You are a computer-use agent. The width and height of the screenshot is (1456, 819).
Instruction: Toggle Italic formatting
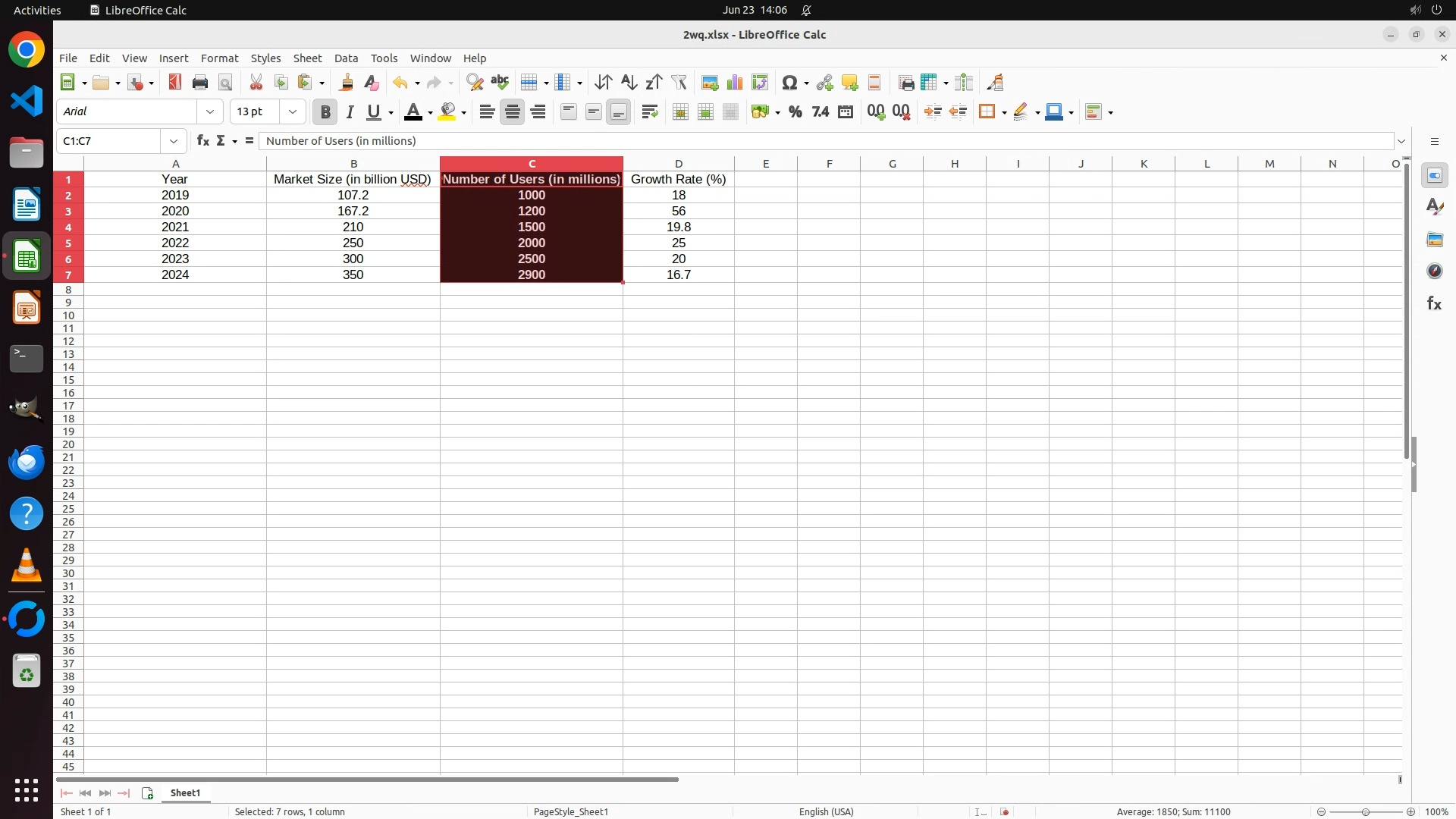[350, 112]
